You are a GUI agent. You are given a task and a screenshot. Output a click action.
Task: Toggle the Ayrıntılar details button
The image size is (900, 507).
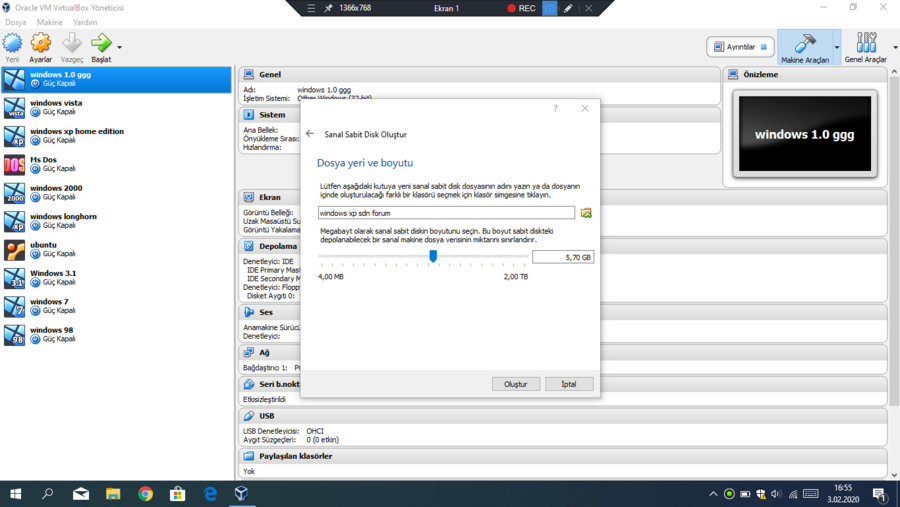tap(740, 47)
